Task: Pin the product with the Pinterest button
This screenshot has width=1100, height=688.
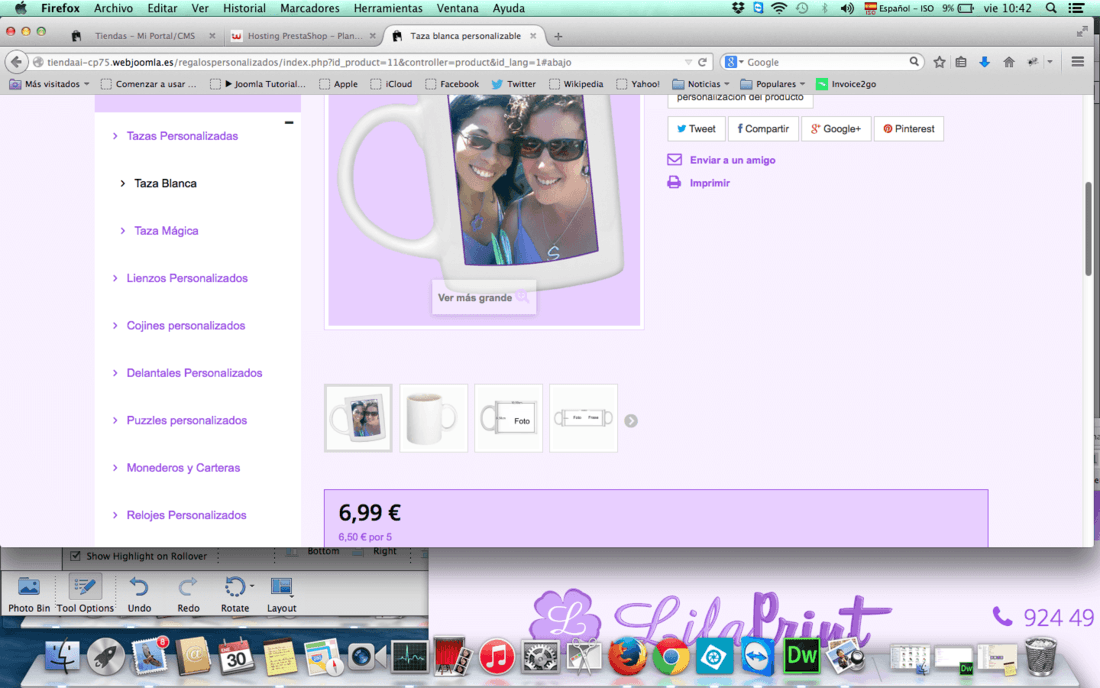Action: coord(908,129)
